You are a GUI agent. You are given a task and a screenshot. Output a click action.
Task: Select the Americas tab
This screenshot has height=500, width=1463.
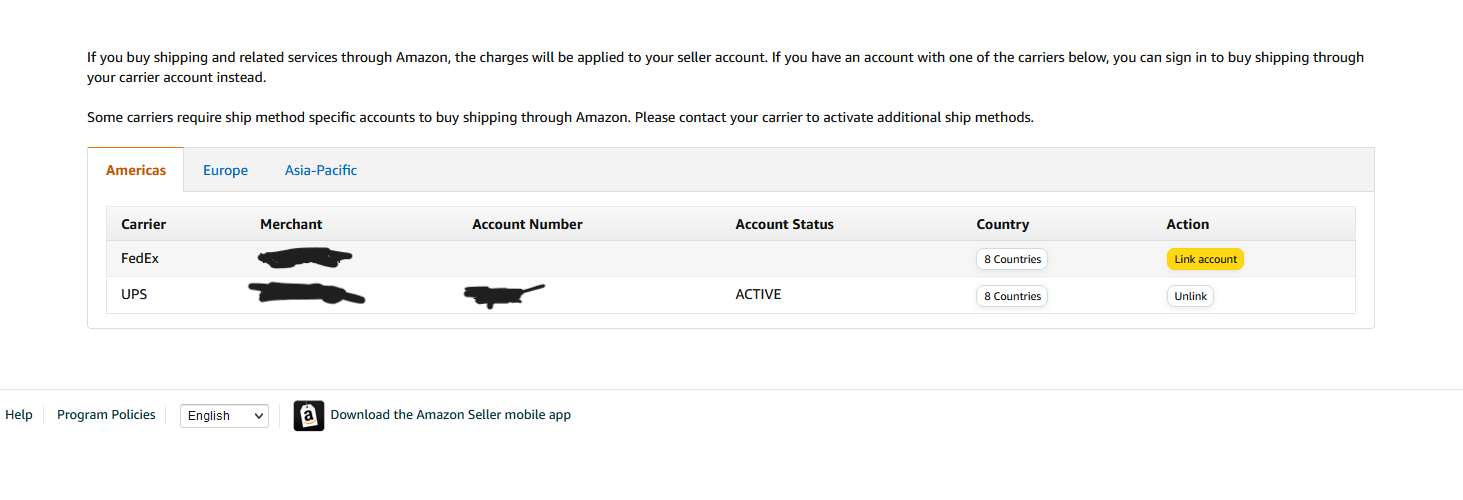click(x=136, y=170)
